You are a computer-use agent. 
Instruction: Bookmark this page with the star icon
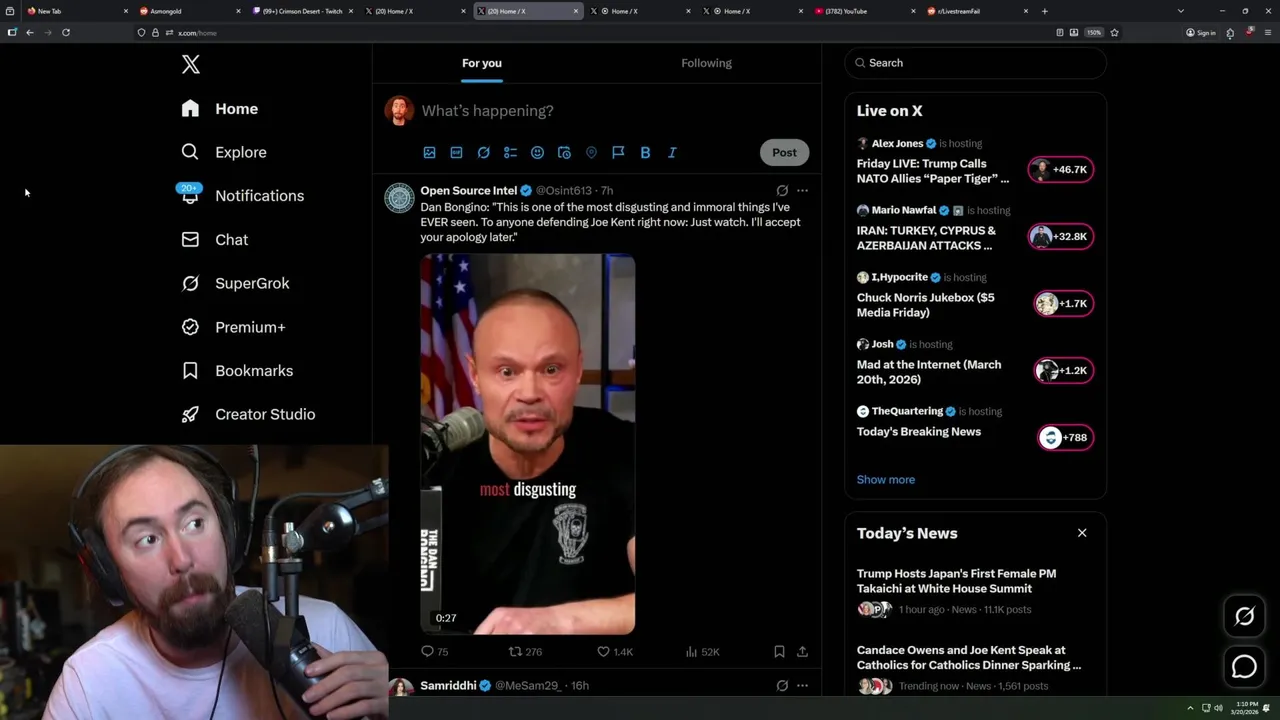1114,33
